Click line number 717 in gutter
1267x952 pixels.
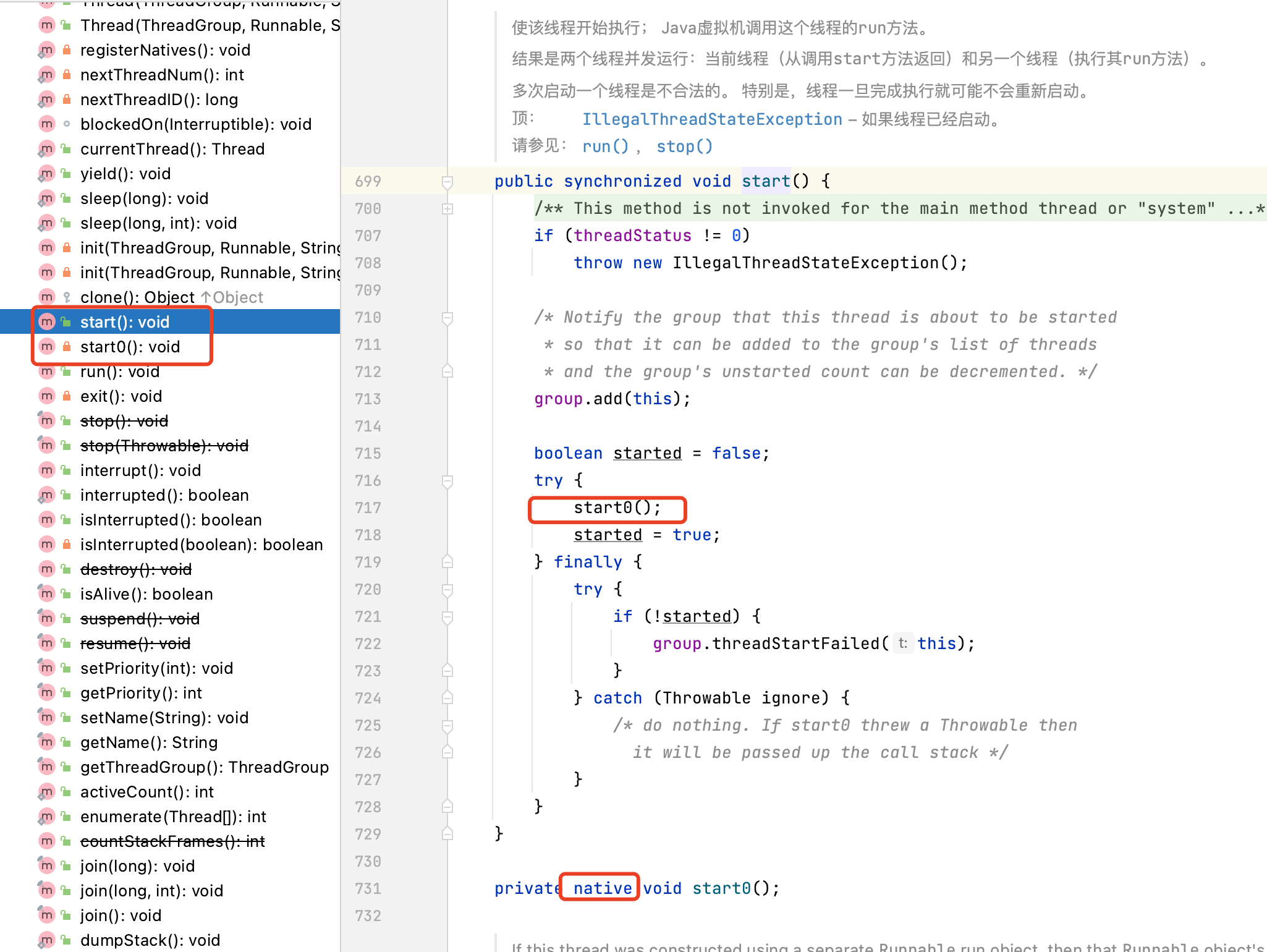[368, 508]
